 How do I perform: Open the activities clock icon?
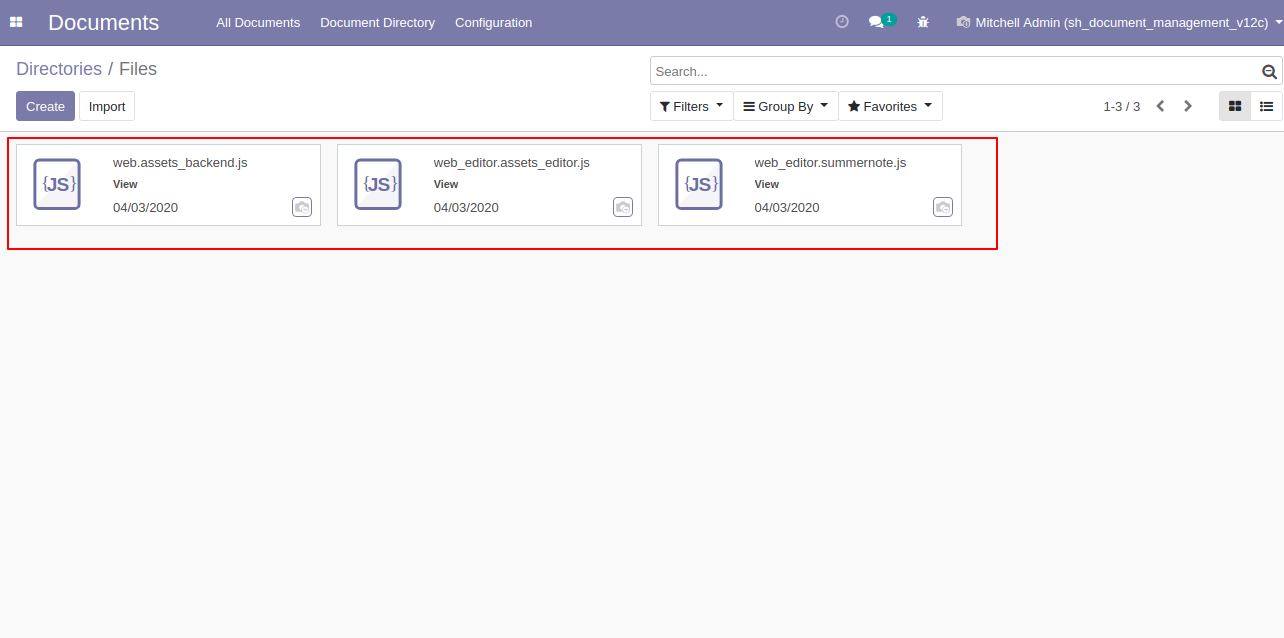click(x=842, y=21)
